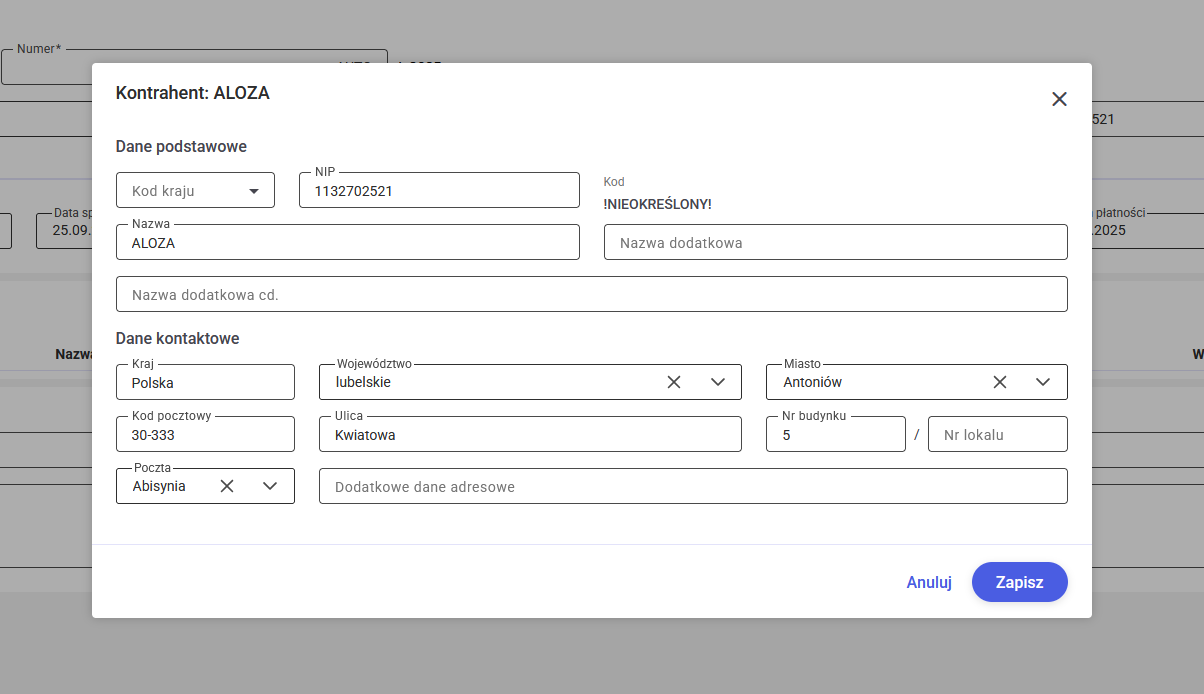1204x694 pixels.
Task: Open the Kod kraju dropdown
Action: [x=196, y=190]
